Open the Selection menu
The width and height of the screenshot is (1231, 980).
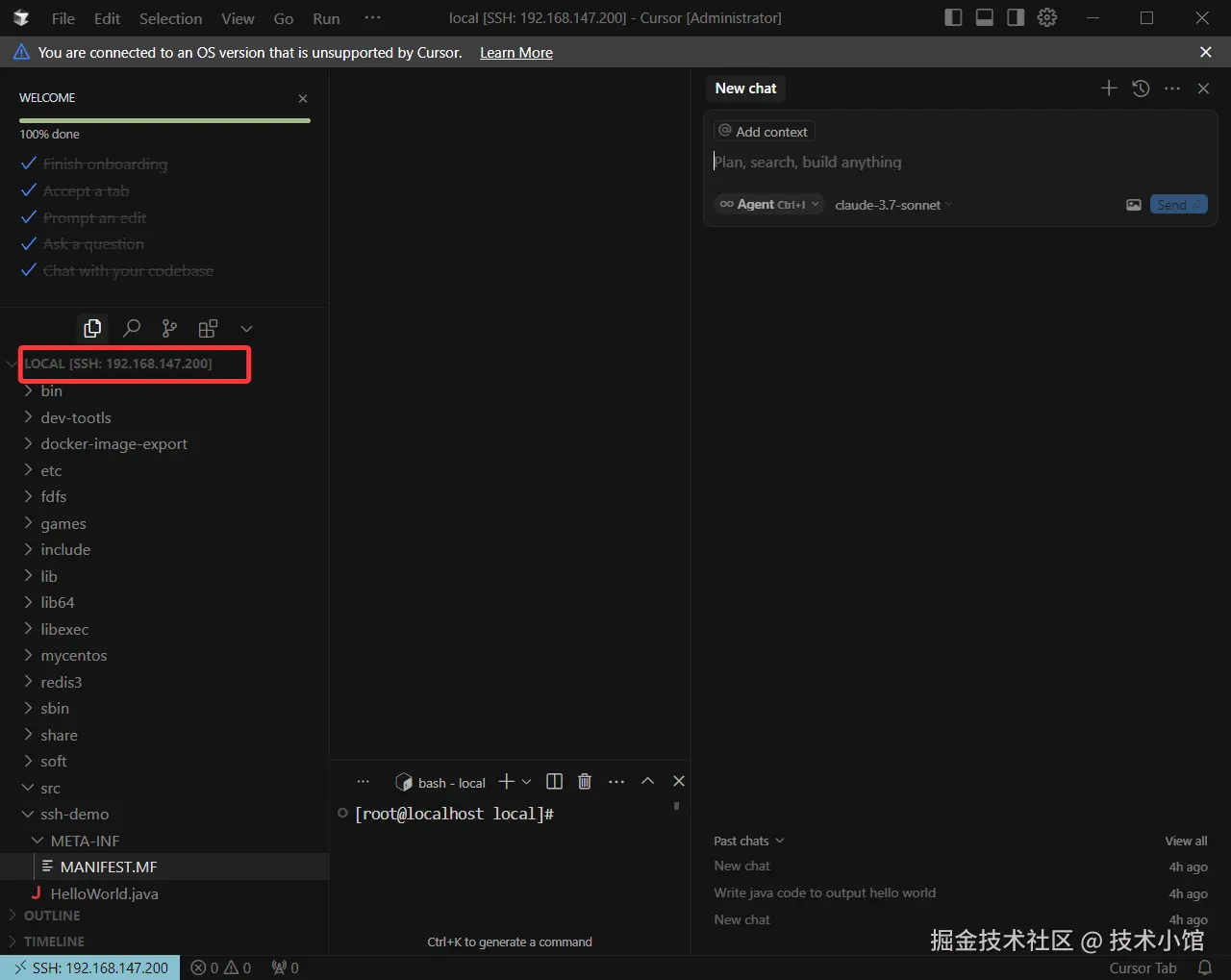170,18
